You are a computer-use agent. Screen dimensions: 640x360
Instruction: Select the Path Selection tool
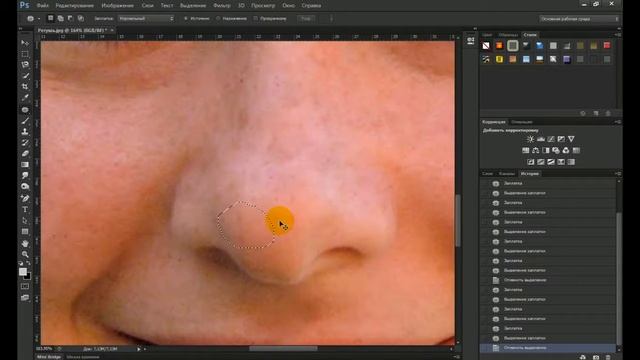tap(25, 220)
